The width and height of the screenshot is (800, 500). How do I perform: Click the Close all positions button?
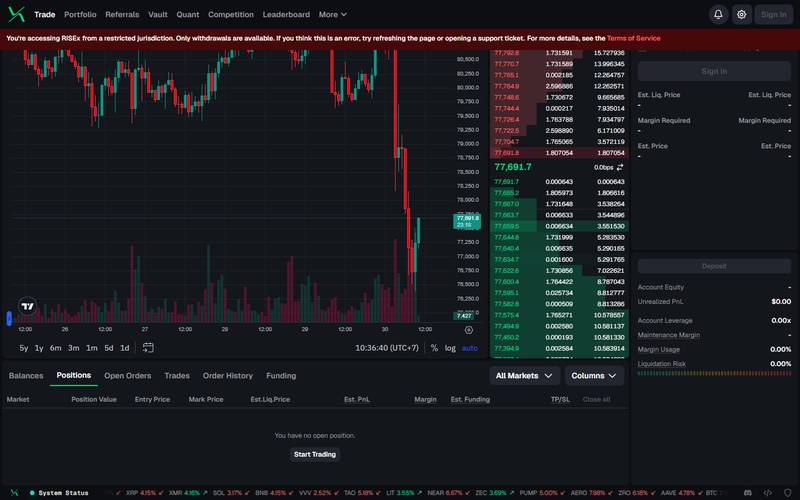click(596, 399)
